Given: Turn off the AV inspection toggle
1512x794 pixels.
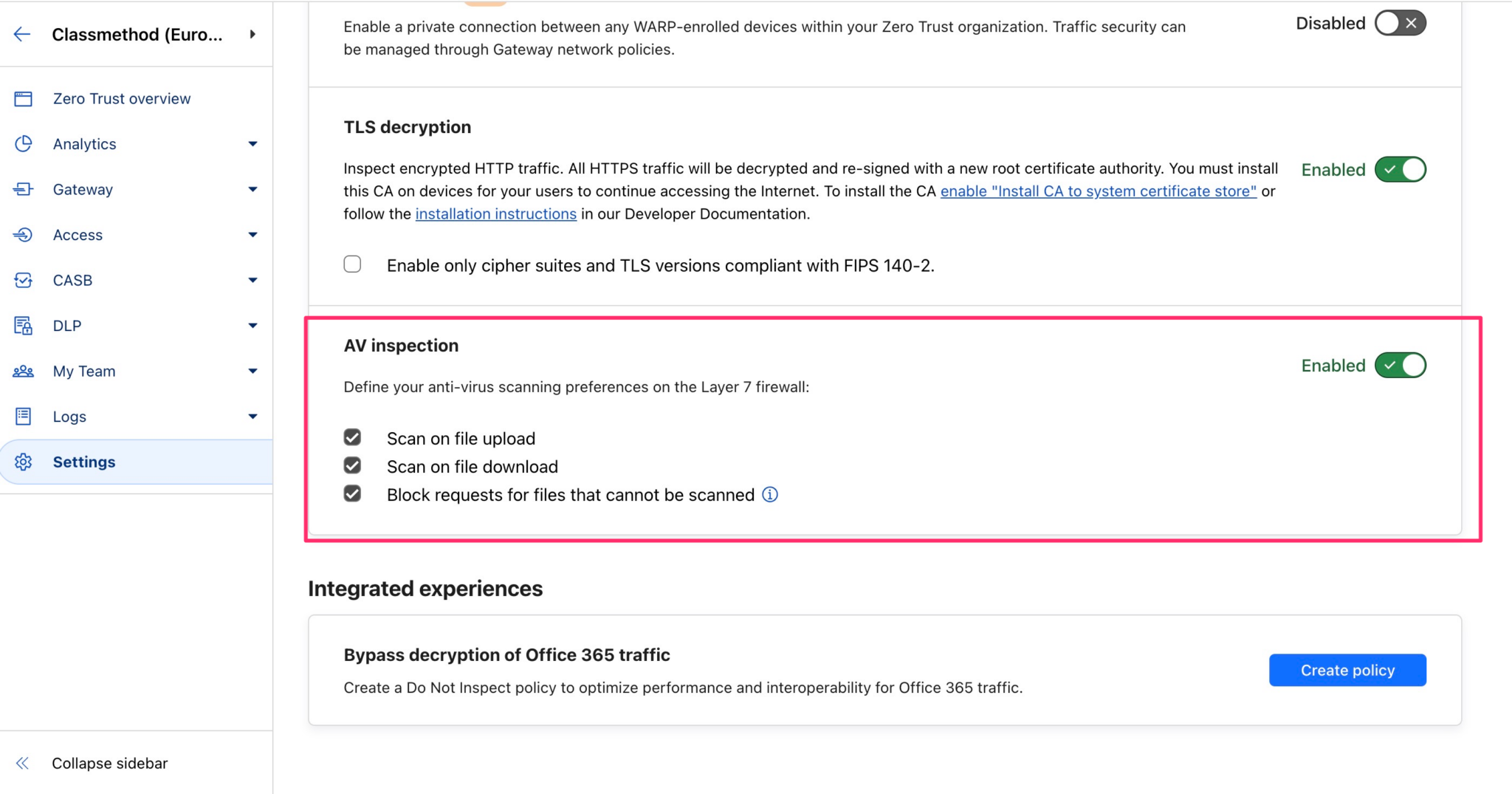Looking at the screenshot, I should (x=1400, y=365).
